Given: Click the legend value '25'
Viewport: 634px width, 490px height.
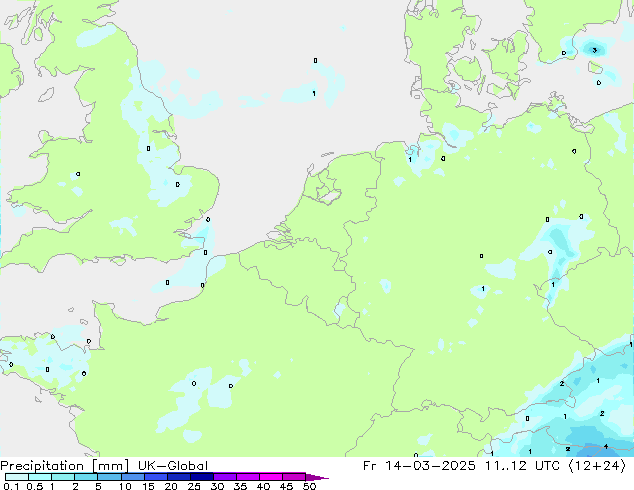Looking at the screenshot, I should coord(194,486).
